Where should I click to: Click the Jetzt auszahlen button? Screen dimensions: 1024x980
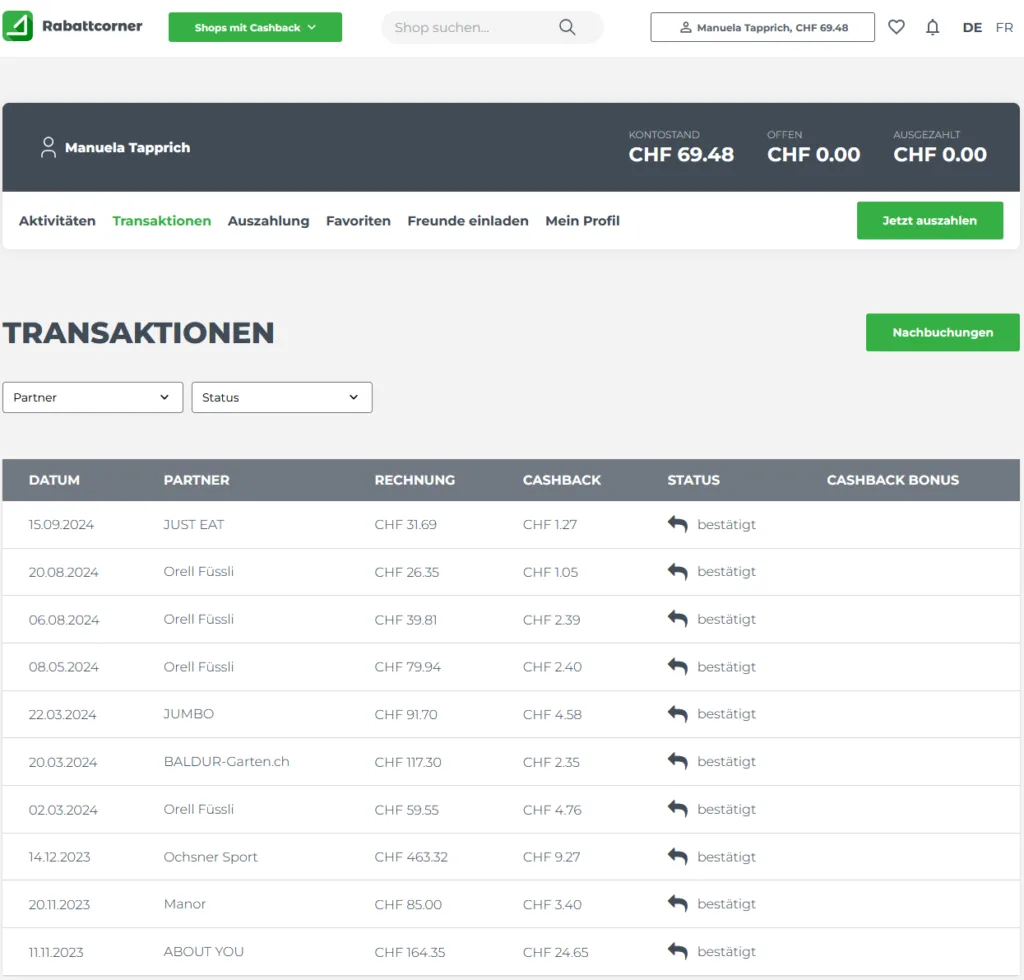point(929,221)
